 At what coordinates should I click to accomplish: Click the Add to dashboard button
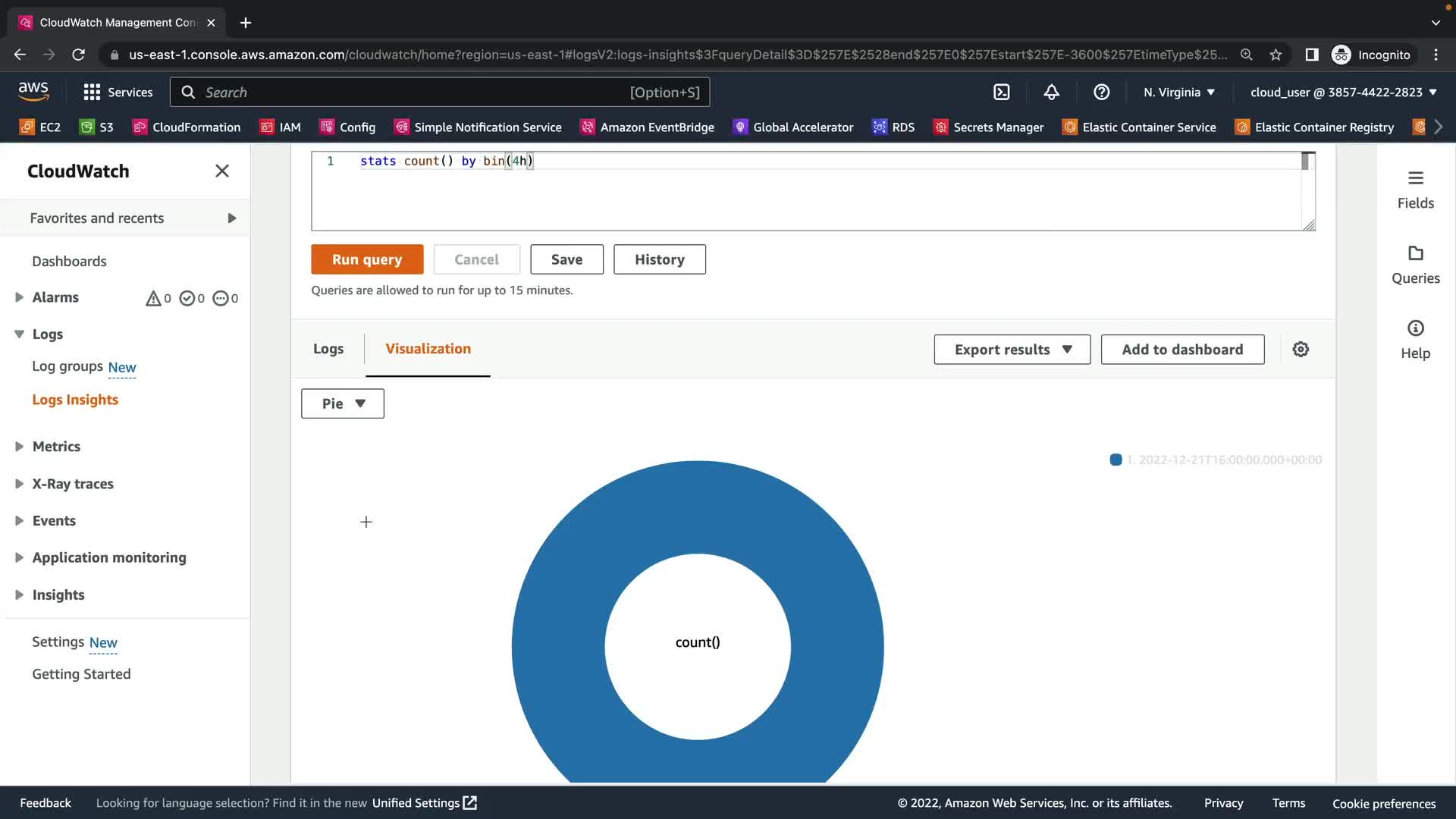pyautogui.click(x=1182, y=350)
